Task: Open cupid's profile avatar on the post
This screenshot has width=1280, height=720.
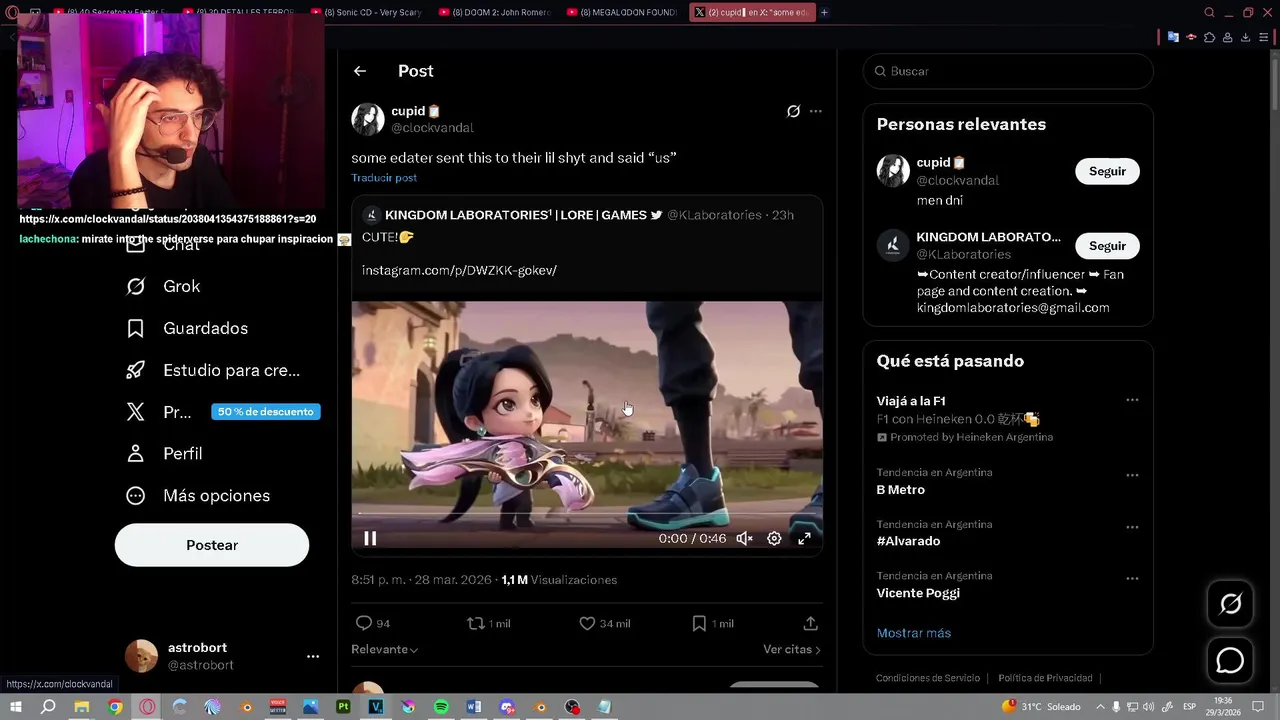Action: pos(368,119)
